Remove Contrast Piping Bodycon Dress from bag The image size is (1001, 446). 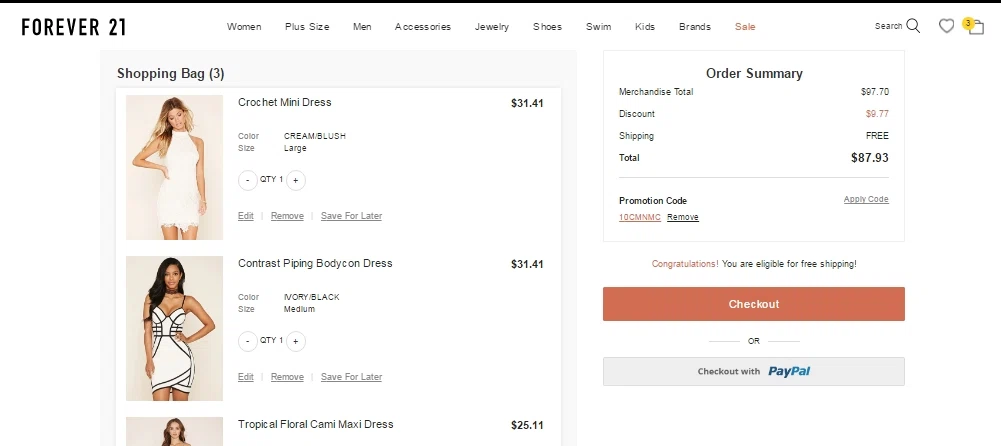click(x=287, y=376)
